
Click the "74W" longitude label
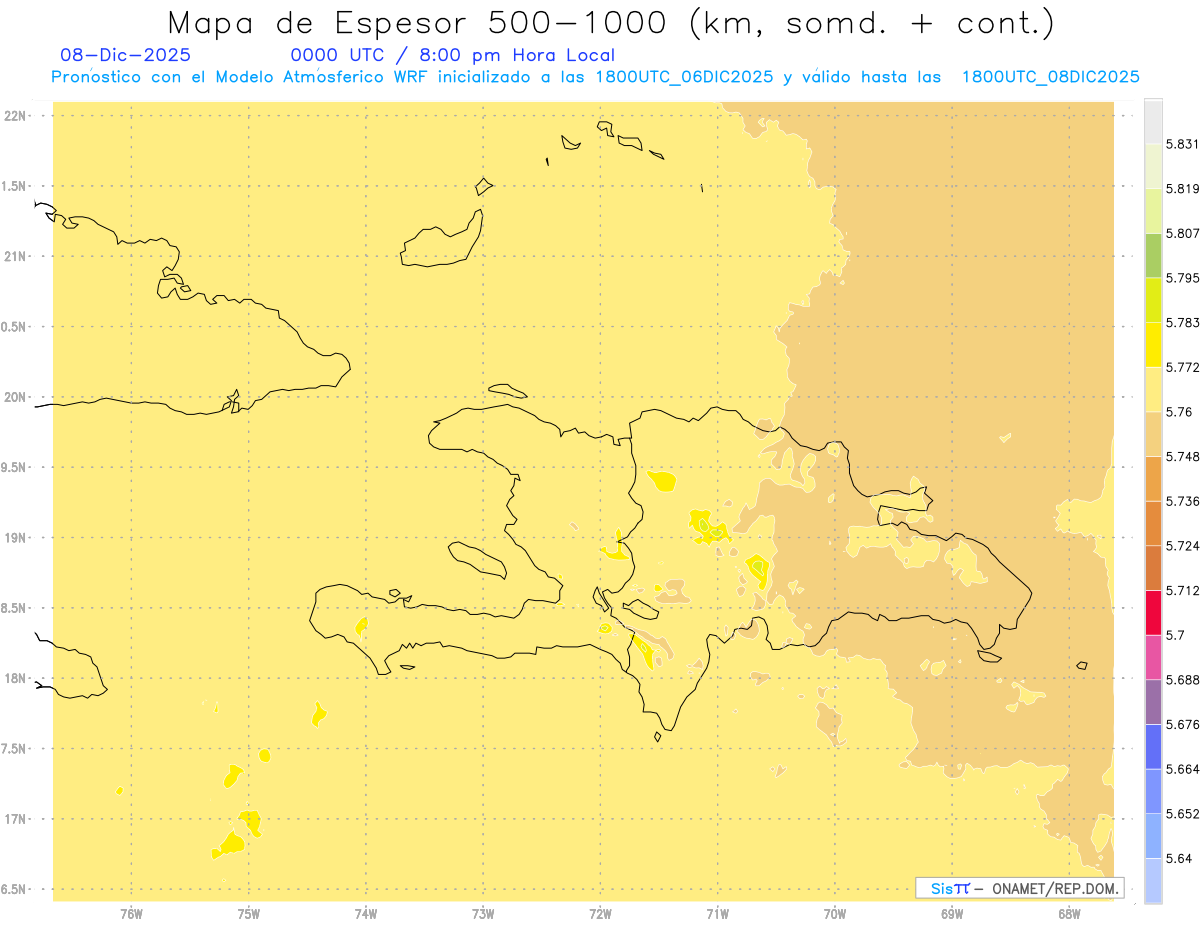[x=366, y=914]
